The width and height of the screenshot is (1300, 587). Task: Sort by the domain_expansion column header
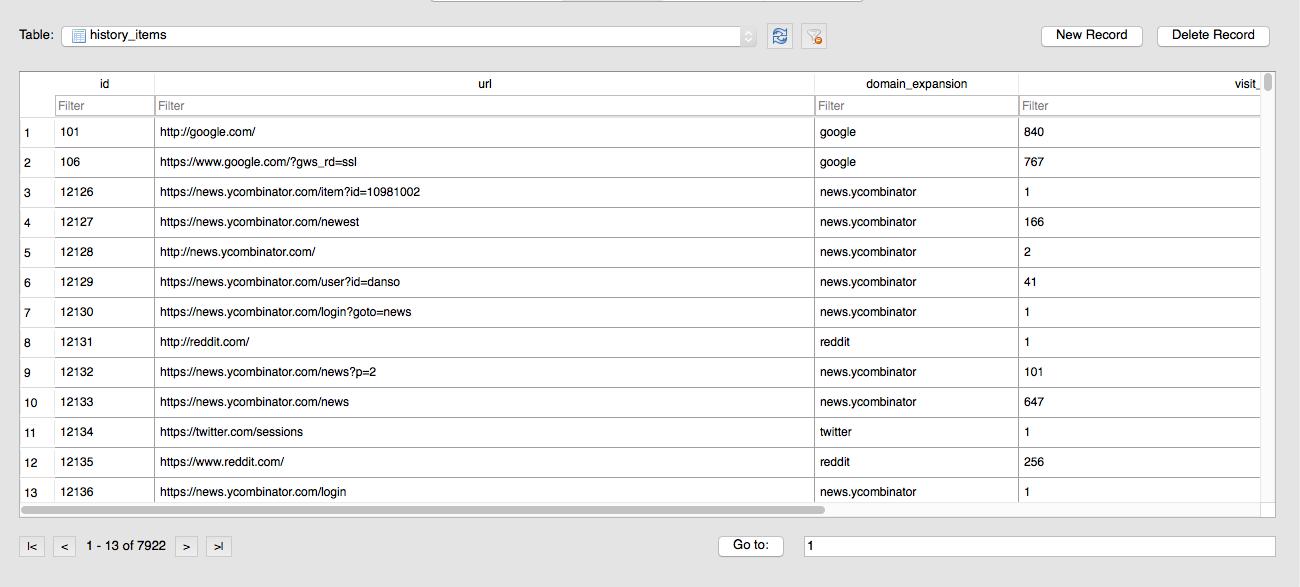click(916, 84)
